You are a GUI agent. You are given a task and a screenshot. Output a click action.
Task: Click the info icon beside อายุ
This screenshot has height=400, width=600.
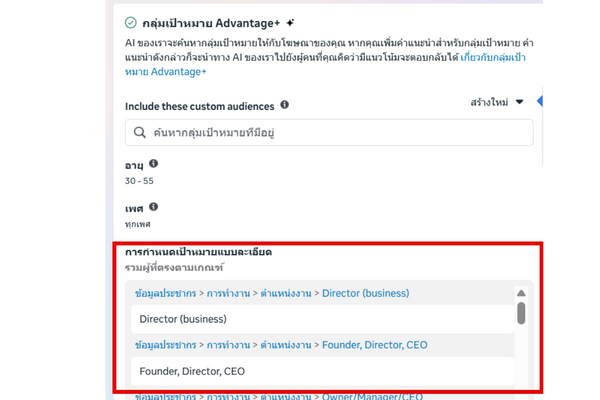[x=153, y=163]
